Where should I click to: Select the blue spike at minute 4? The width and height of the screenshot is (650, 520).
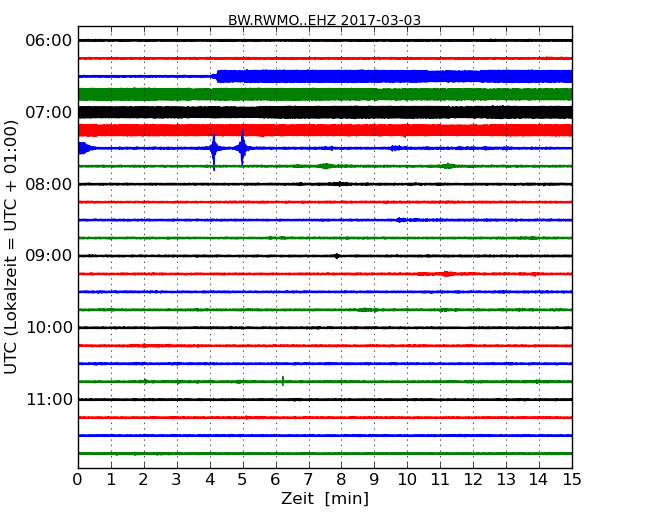pyautogui.click(x=214, y=152)
